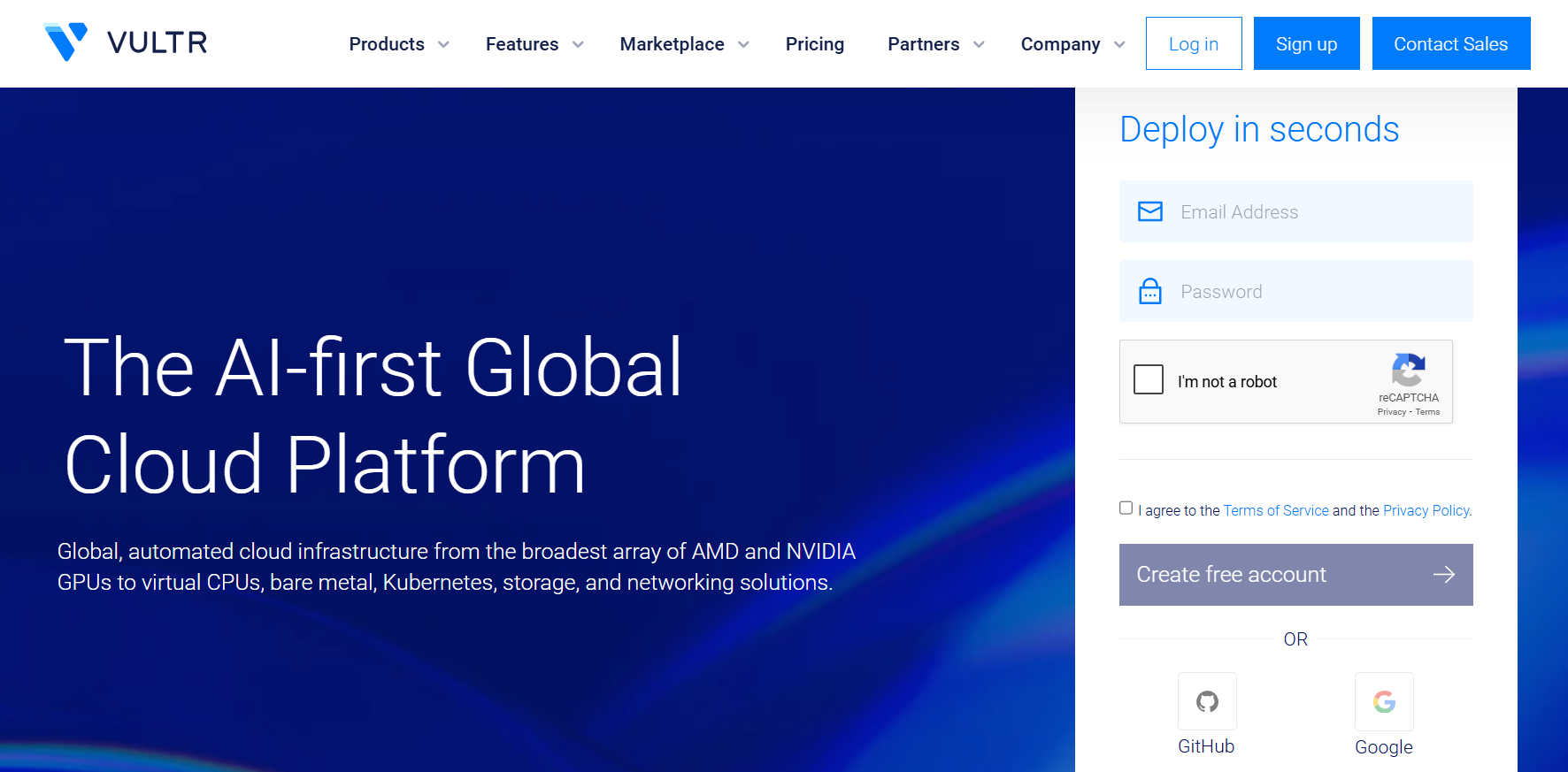
Task: Expand the Features dropdown chevron
Action: pyautogui.click(x=578, y=45)
